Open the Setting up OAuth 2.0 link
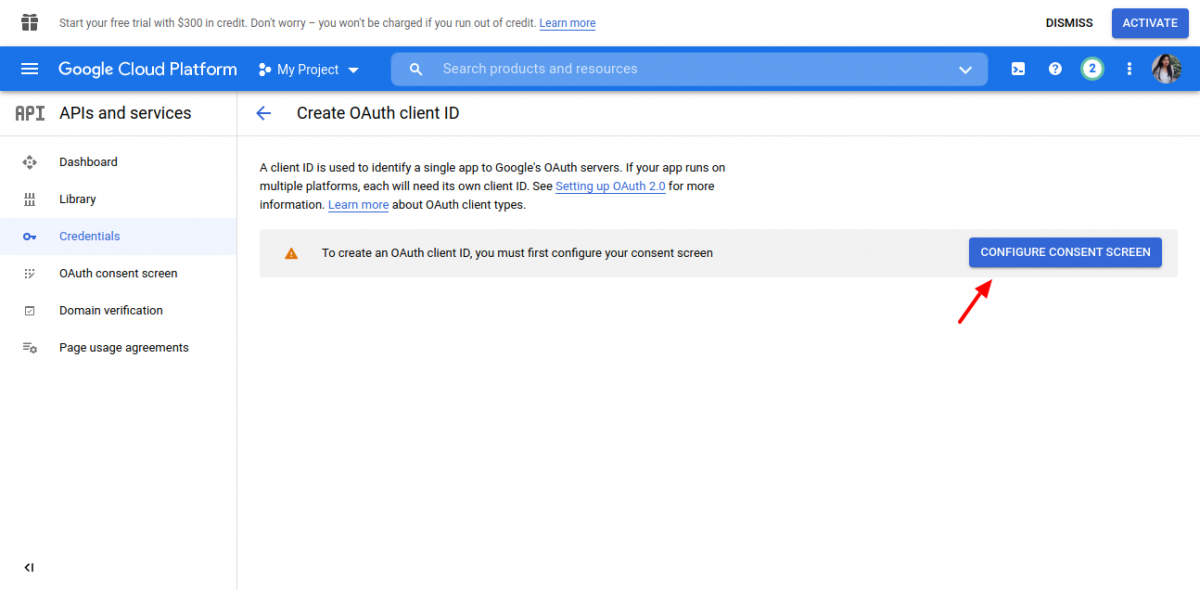 pos(610,185)
